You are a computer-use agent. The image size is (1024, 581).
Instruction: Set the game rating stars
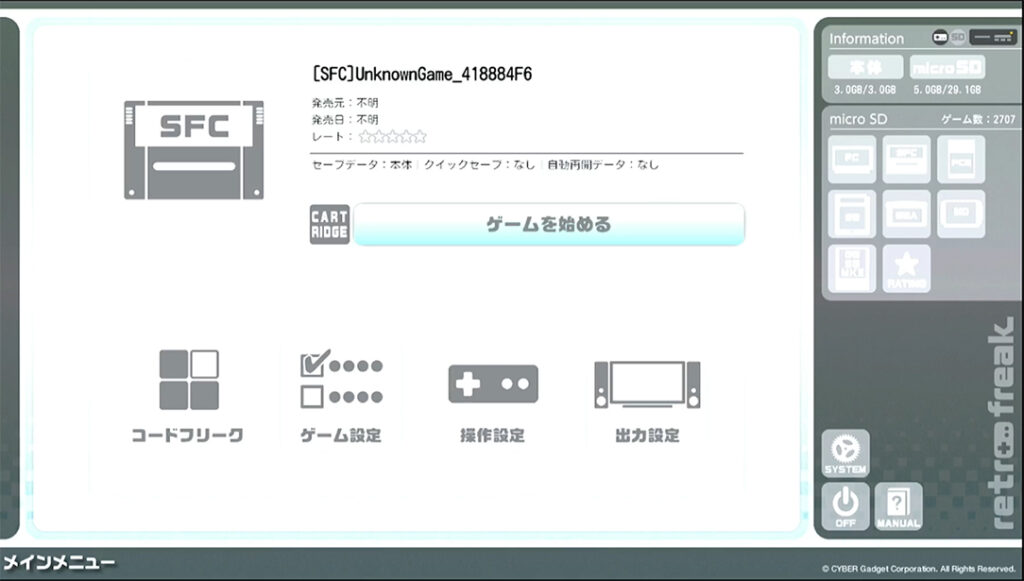click(392, 136)
